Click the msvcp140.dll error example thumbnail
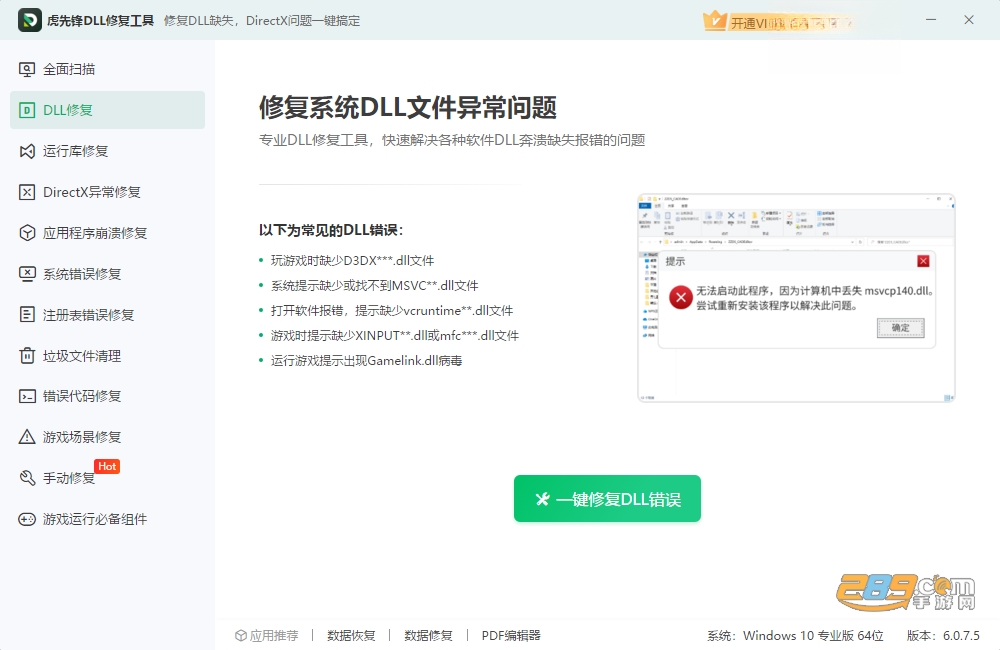Image resolution: width=1000 pixels, height=650 pixels. (796, 298)
